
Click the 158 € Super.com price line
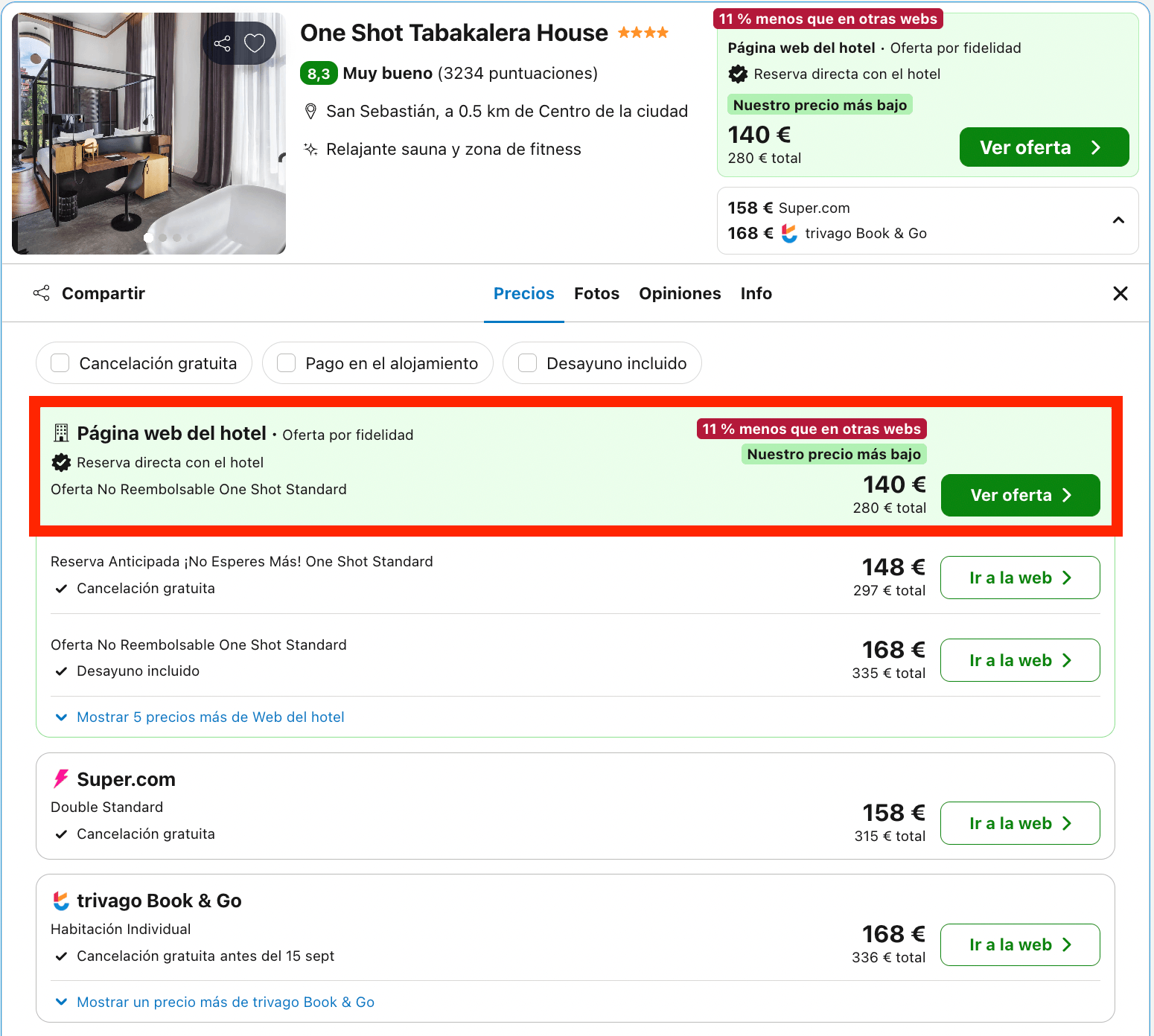[x=789, y=208]
